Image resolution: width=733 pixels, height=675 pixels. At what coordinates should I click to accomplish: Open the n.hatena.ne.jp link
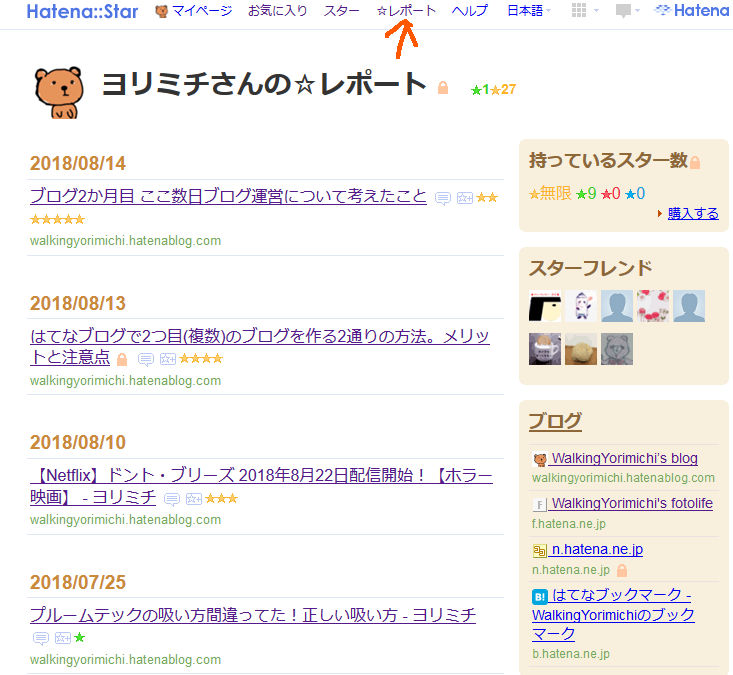click(597, 549)
